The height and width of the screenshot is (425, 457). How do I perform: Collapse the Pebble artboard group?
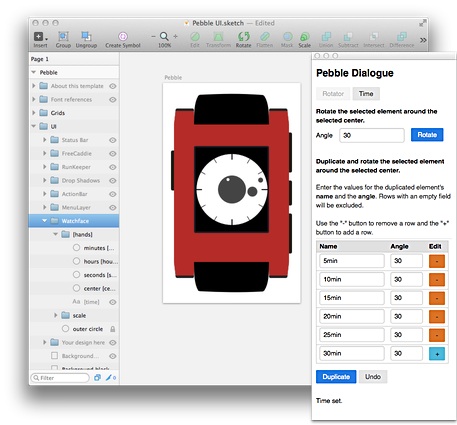[x=33, y=72]
